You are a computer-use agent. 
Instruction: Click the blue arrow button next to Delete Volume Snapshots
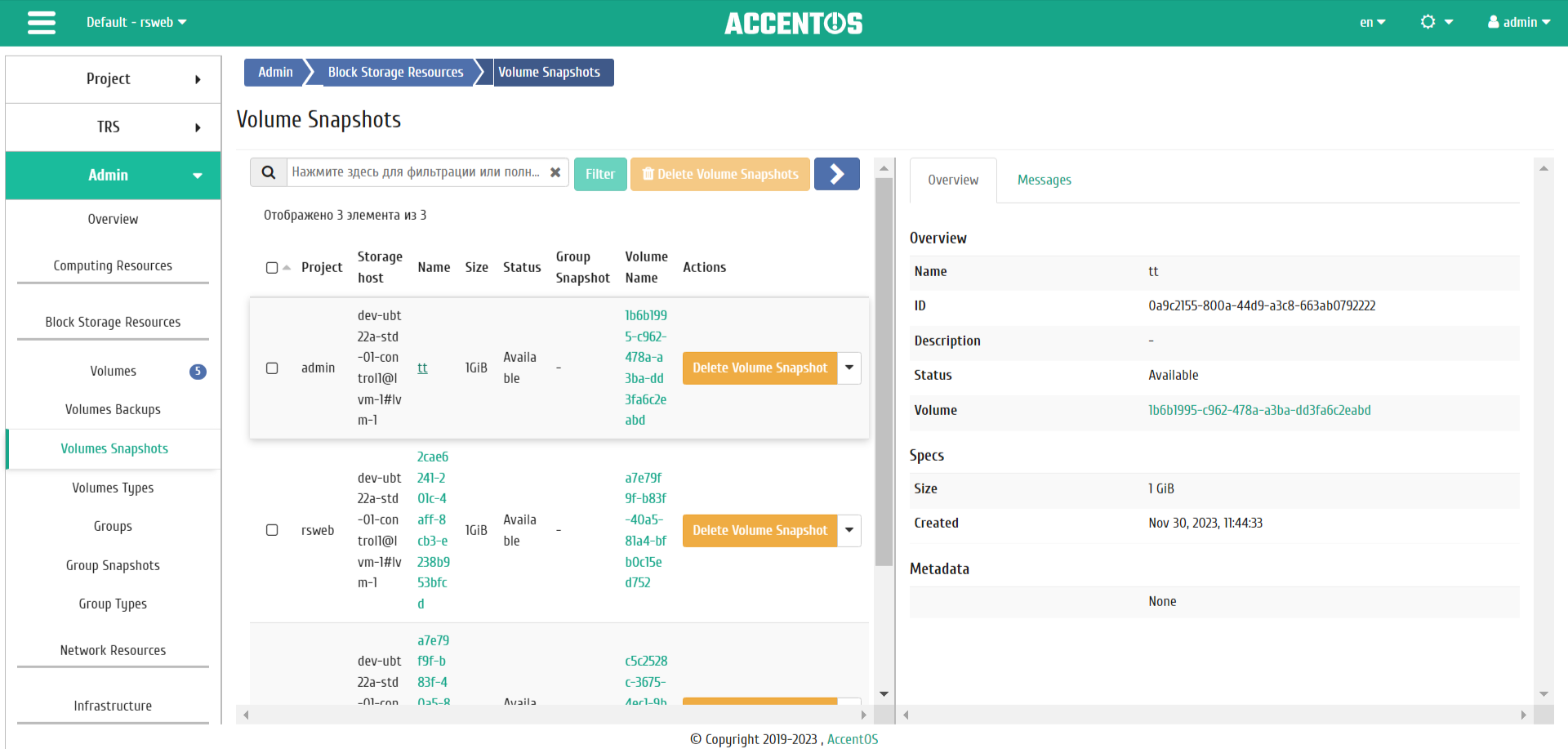837,174
